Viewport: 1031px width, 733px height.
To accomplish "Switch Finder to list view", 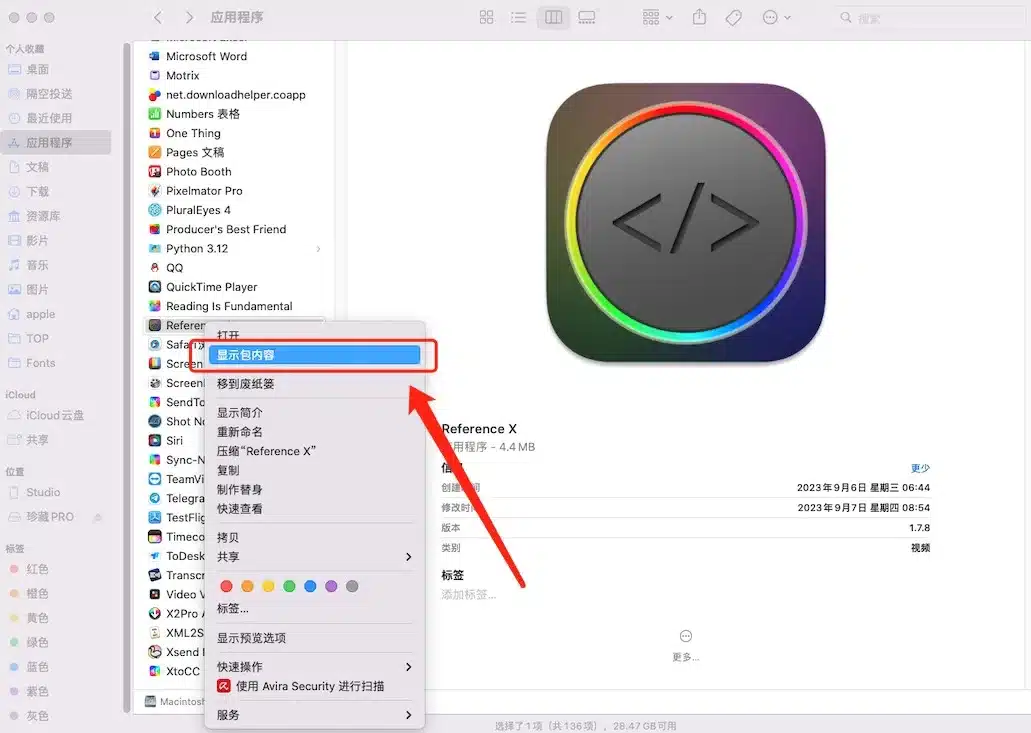I will 519,18.
